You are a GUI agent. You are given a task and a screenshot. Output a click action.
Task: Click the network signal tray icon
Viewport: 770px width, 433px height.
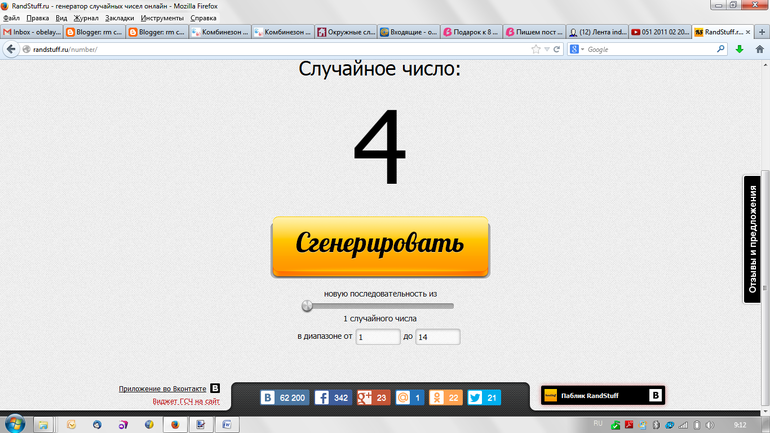(683, 425)
